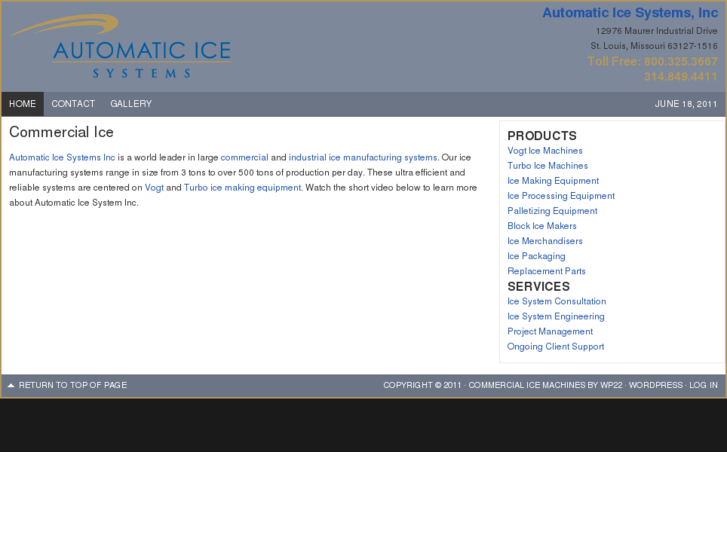Open the Ice System Engineering service
This screenshot has height=545, width=727.
[556, 316]
